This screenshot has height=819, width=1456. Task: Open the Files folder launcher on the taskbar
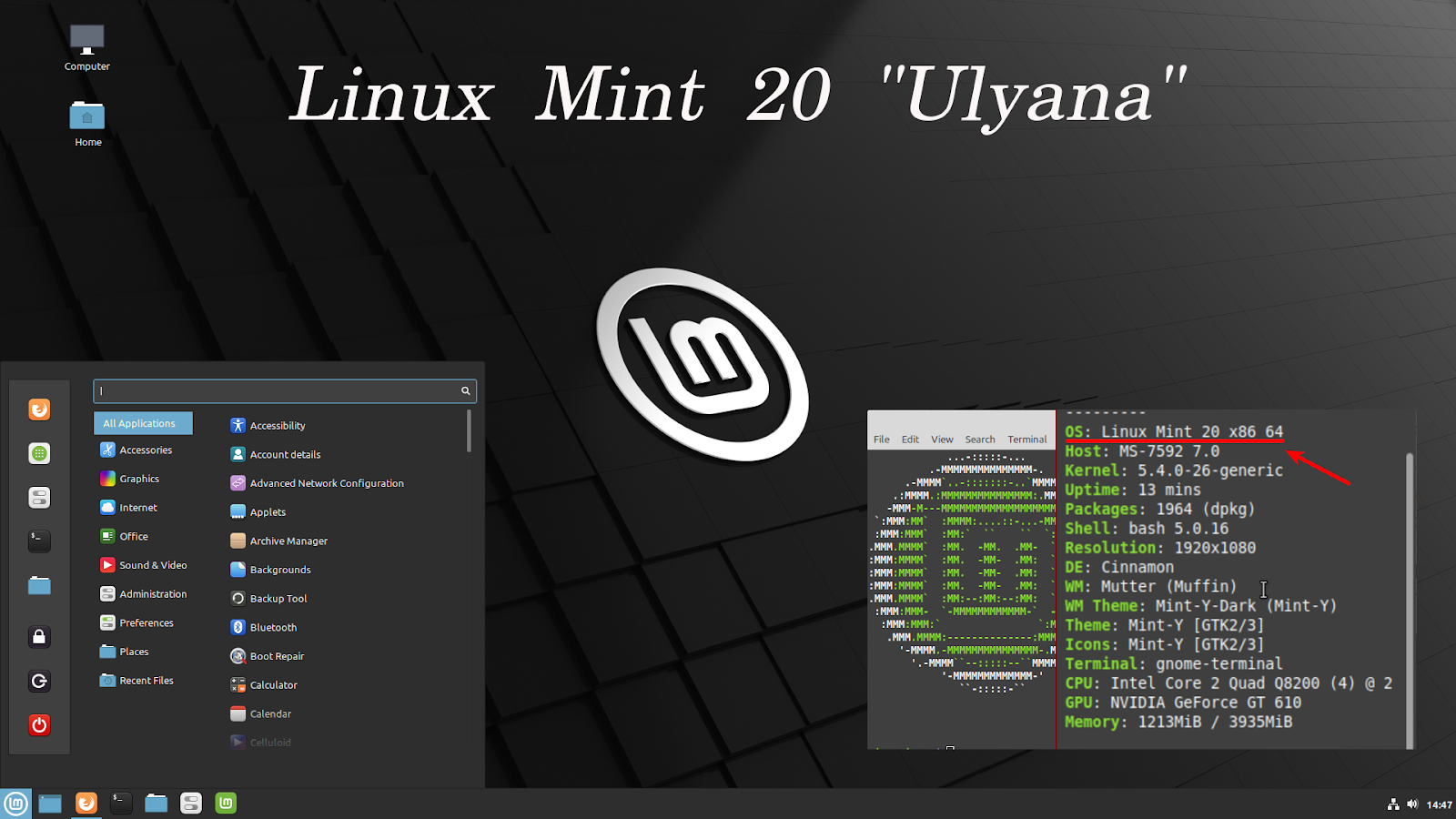[157, 804]
